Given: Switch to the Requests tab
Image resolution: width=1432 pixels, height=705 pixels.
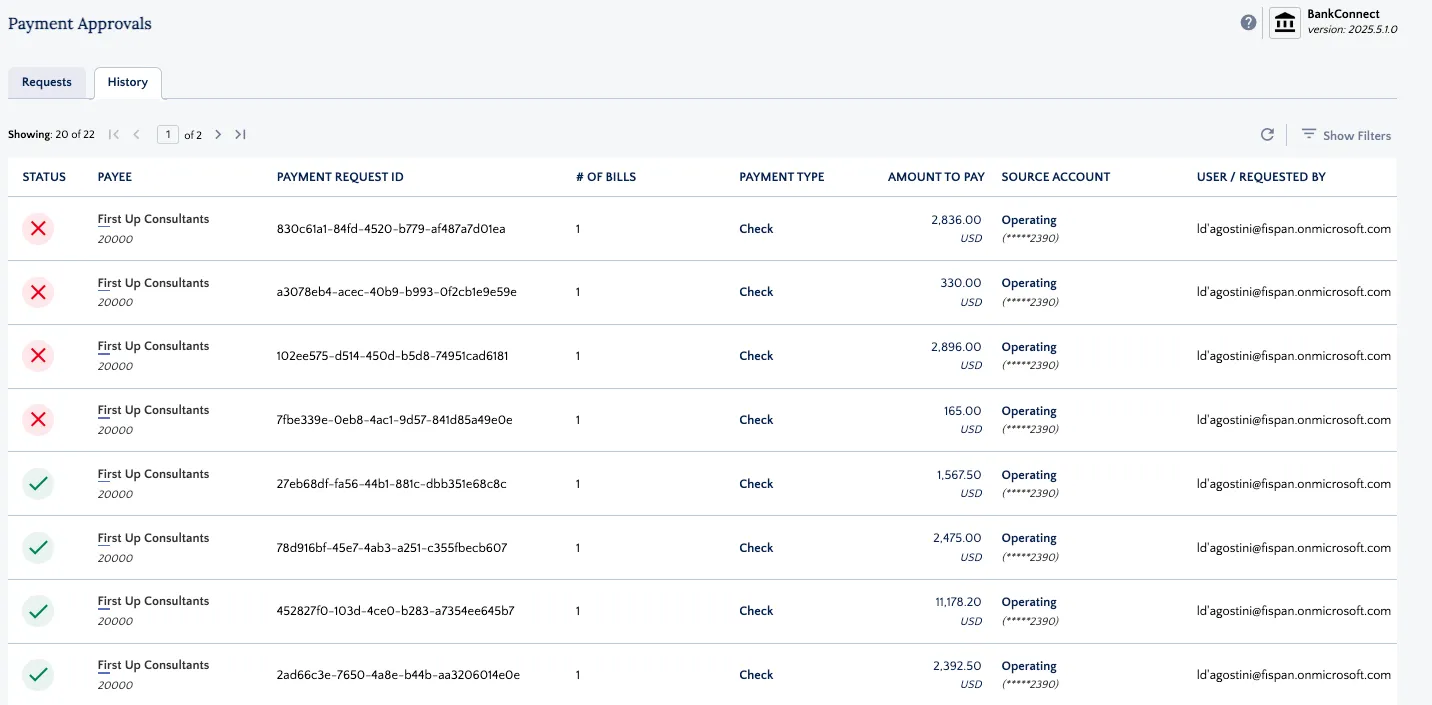Looking at the screenshot, I should tap(47, 82).
